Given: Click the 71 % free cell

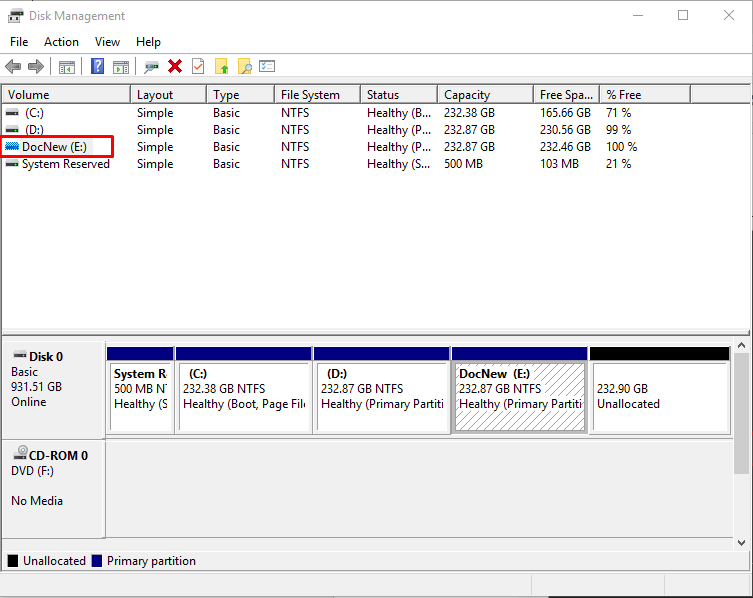Looking at the screenshot, I should click(619, 113).
